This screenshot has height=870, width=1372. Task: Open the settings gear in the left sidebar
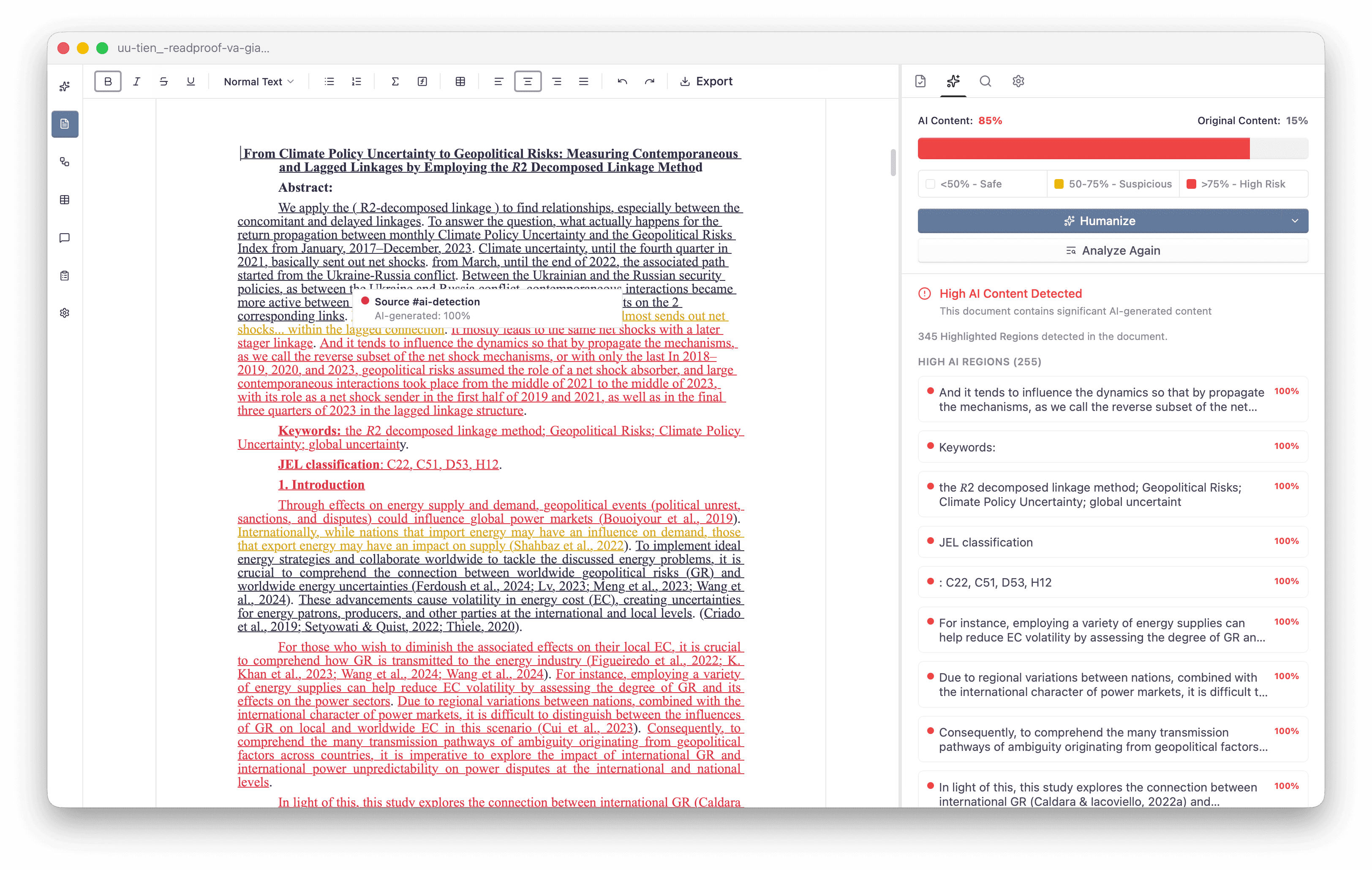(x=64, y=313)
